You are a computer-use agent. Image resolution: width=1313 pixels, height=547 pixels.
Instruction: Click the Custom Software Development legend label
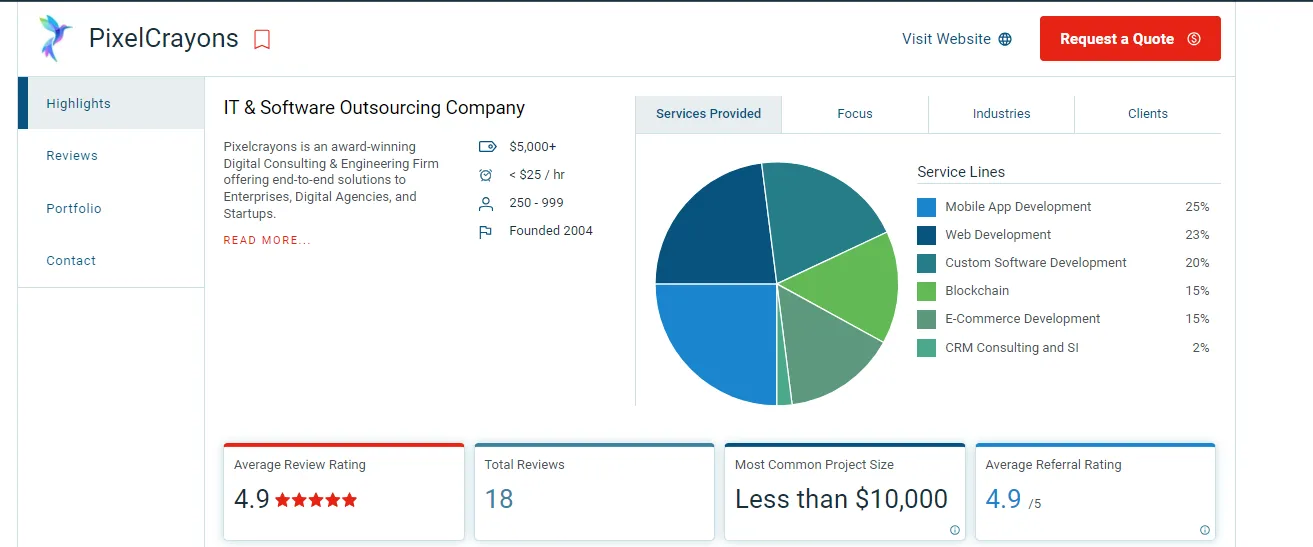pyautogui.click(x=1036, y=263)
